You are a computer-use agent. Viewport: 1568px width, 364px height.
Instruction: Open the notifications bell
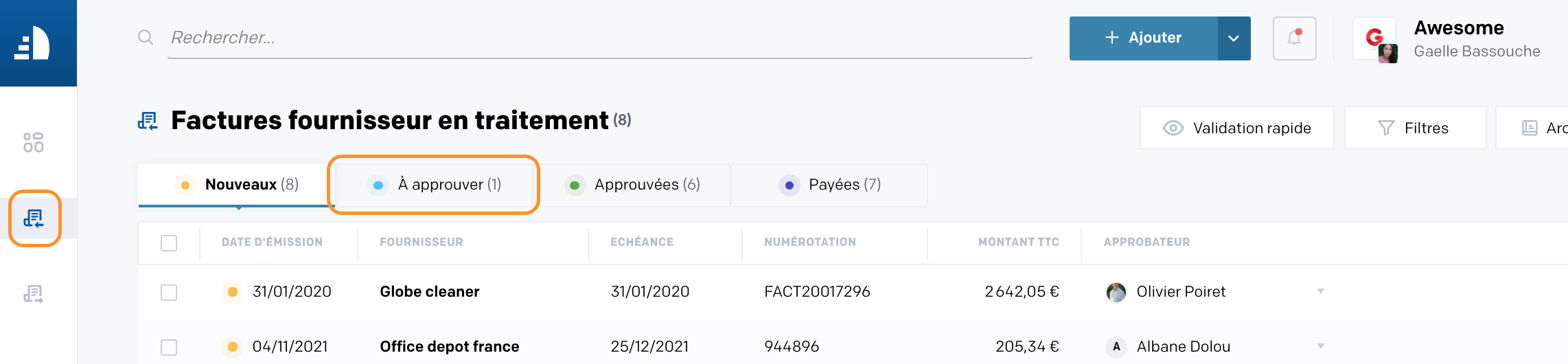pos(1294,38)
